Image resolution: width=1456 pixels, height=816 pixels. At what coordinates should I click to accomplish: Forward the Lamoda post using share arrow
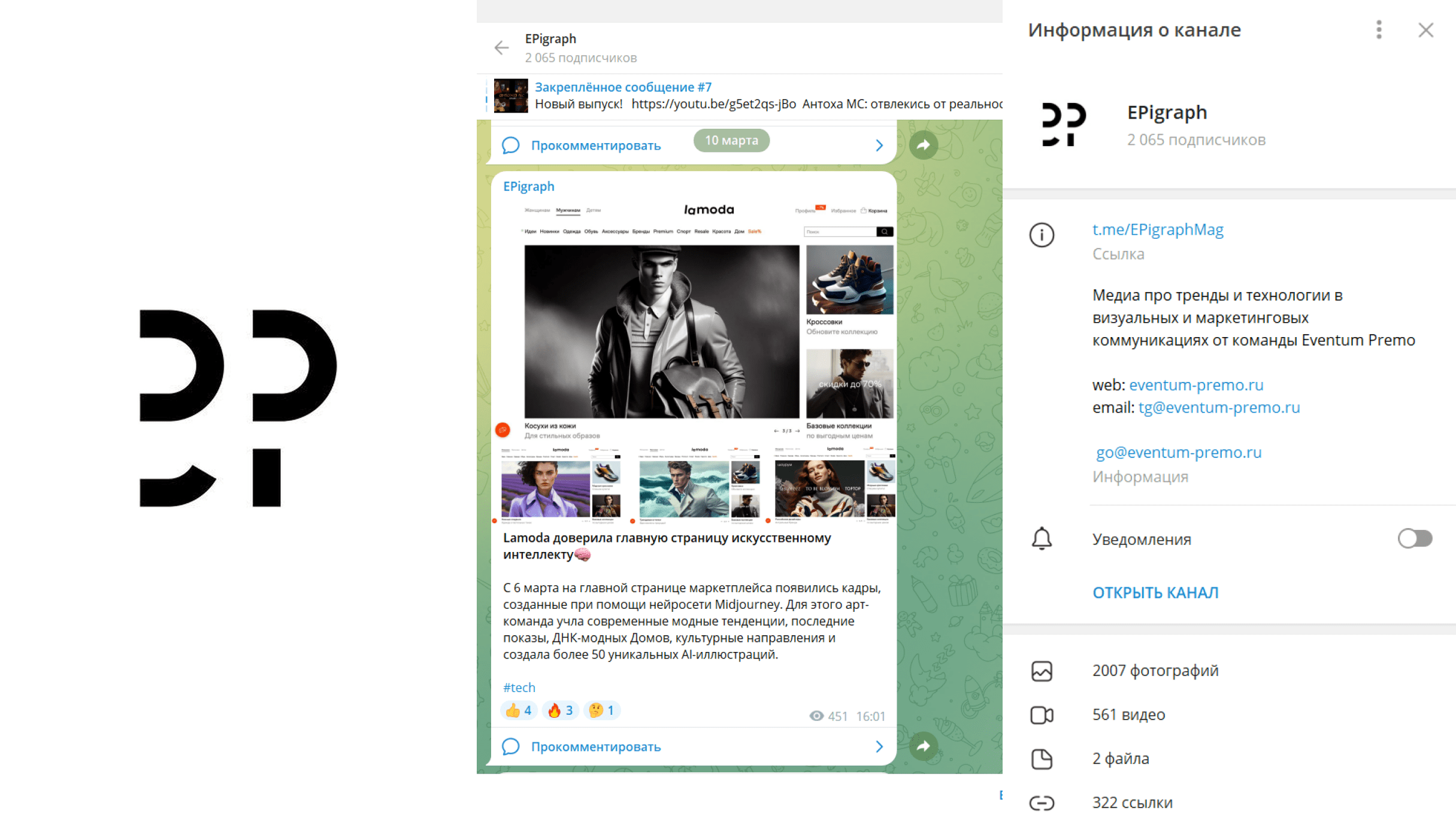click(x=923, y=745)
